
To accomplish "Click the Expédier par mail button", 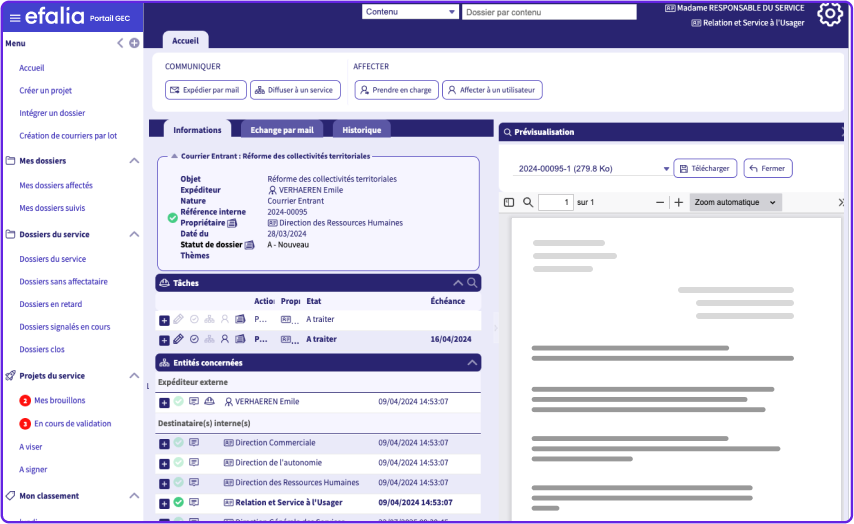I will click(206, 90).
